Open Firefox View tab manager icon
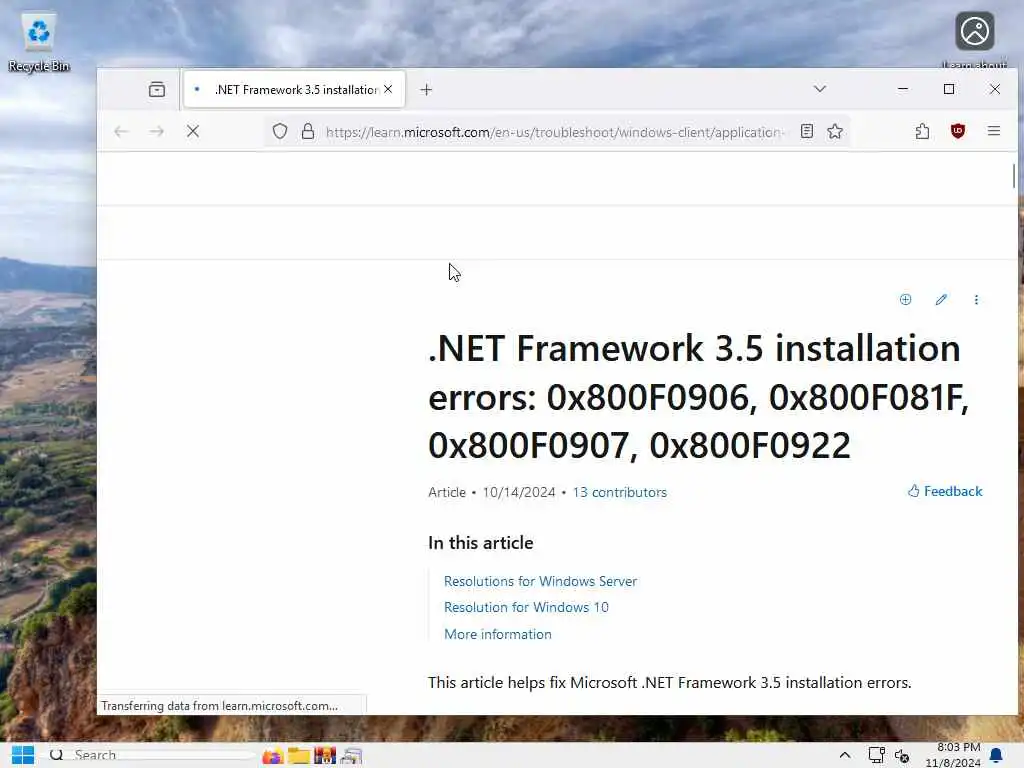The image size is (1024, 768). (157, 89)
